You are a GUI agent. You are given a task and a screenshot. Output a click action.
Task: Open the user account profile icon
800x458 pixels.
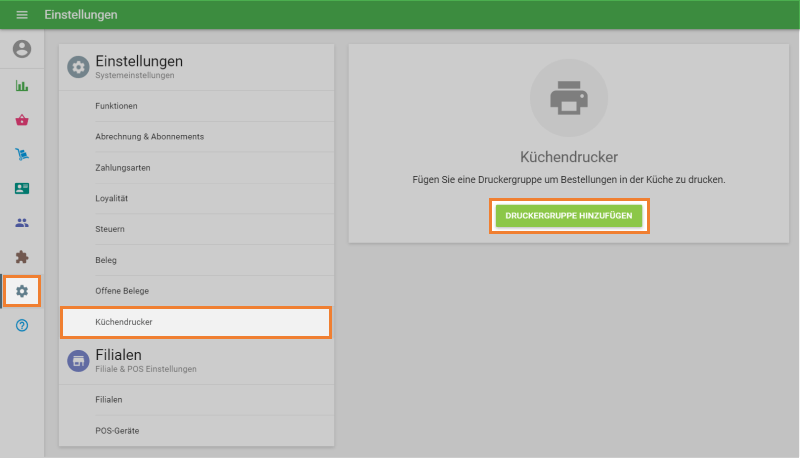coord(22,49)
